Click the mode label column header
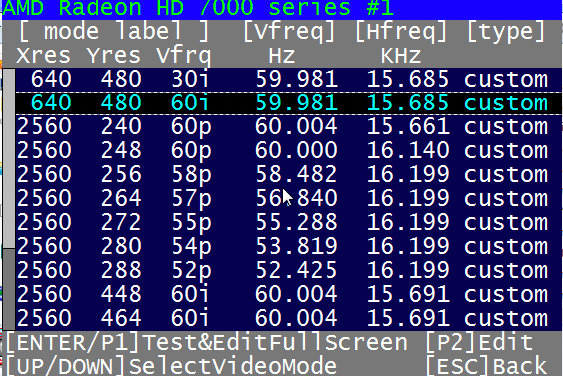The width and height of the screenshot is (563, 376). tap(114, 32)
